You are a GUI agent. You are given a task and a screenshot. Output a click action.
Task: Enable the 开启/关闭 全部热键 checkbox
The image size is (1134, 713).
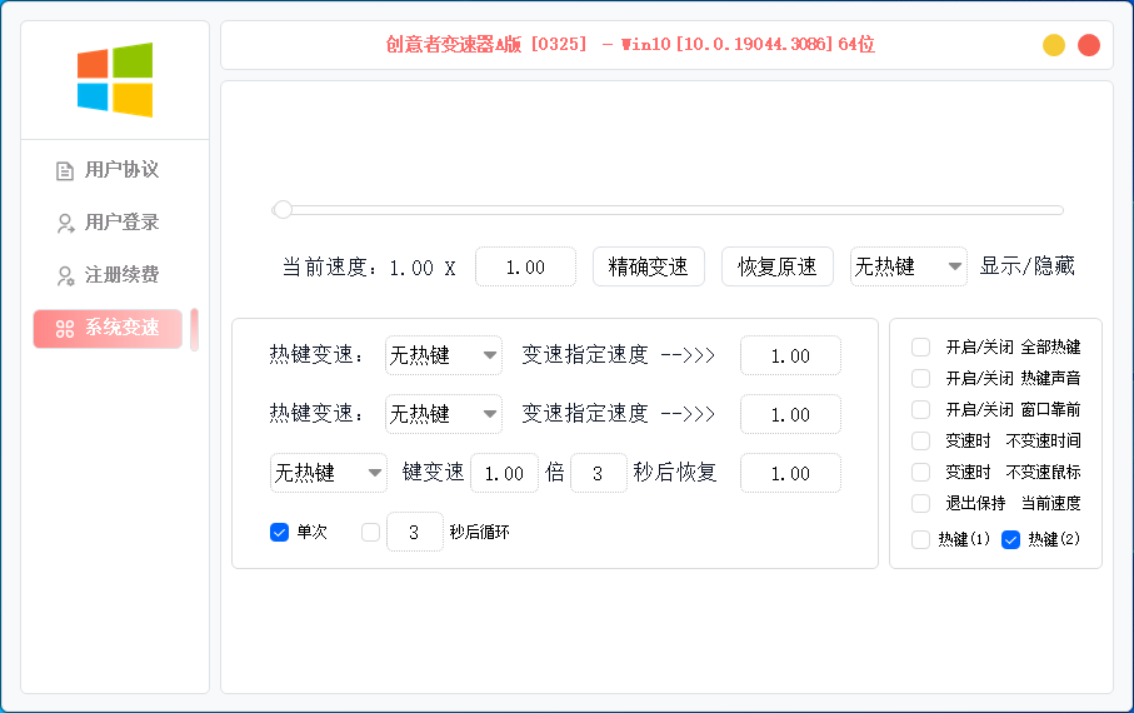(921, 347)
